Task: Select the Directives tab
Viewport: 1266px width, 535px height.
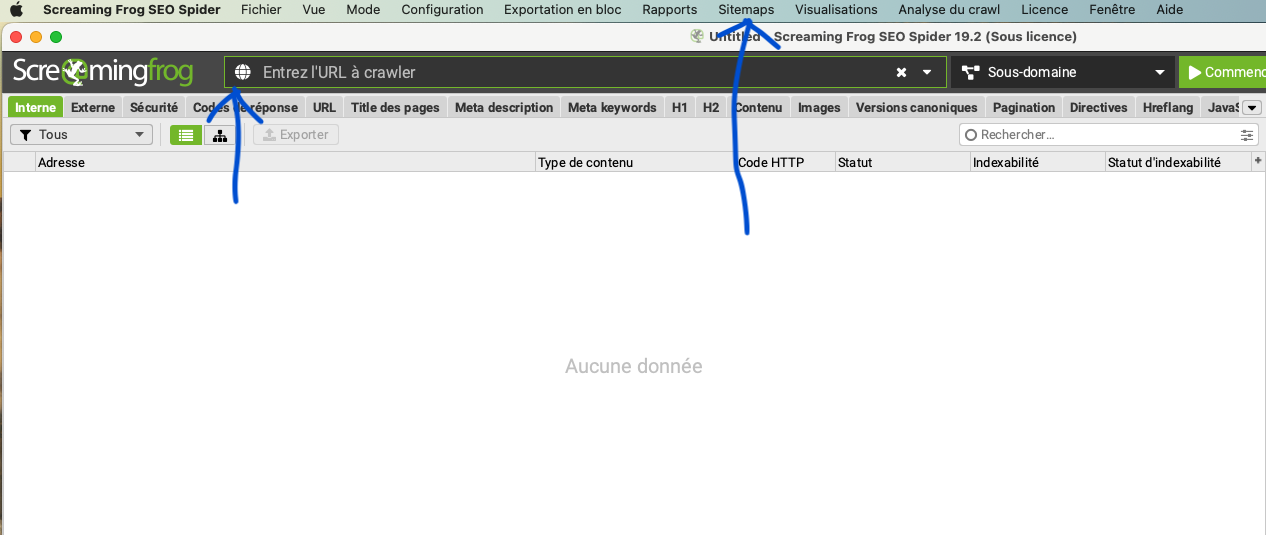Action: click(x=1098, y=107)
